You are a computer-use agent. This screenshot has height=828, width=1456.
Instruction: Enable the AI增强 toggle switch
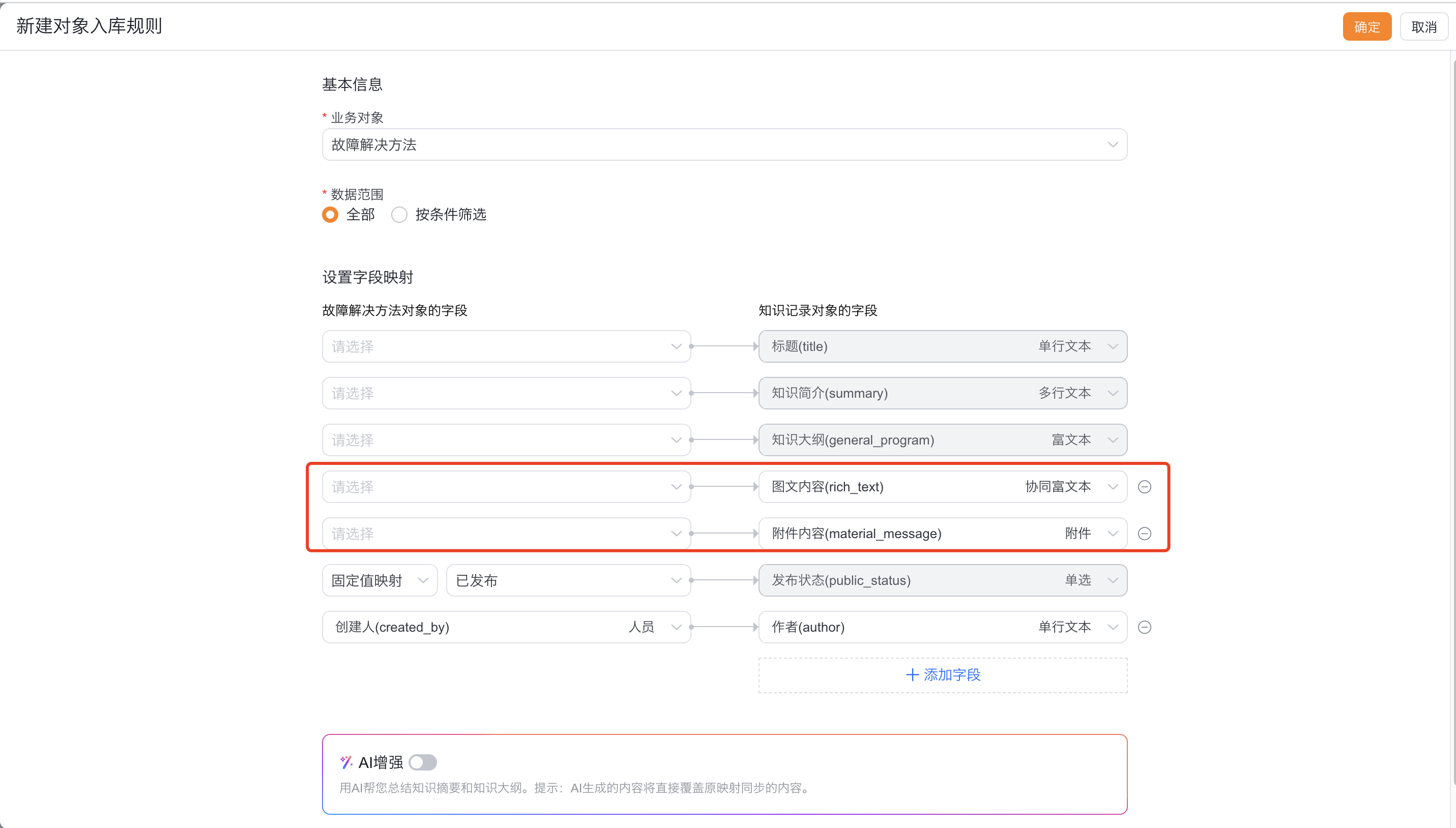(423, 762)
